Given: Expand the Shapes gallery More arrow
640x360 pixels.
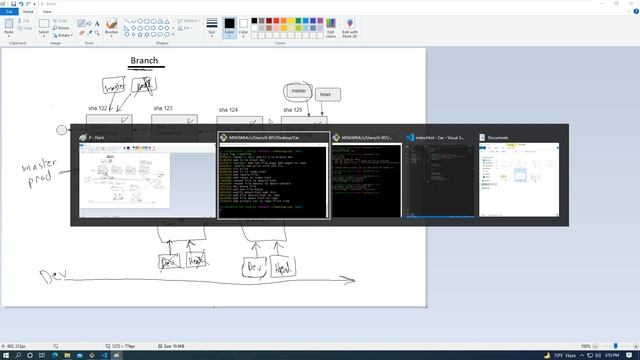Looking at the screenshot, I should tap(173, 35).
